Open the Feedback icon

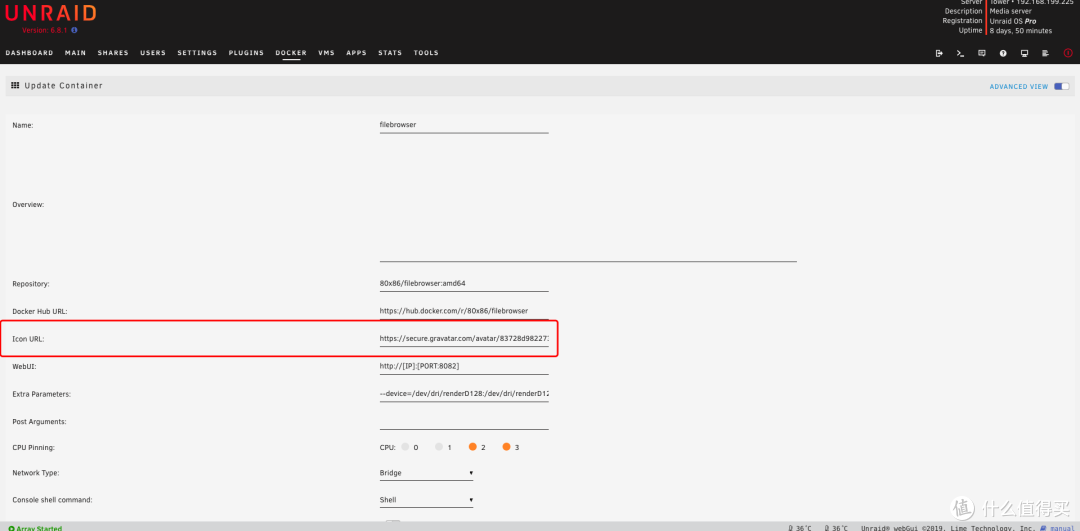click(982, 53)
